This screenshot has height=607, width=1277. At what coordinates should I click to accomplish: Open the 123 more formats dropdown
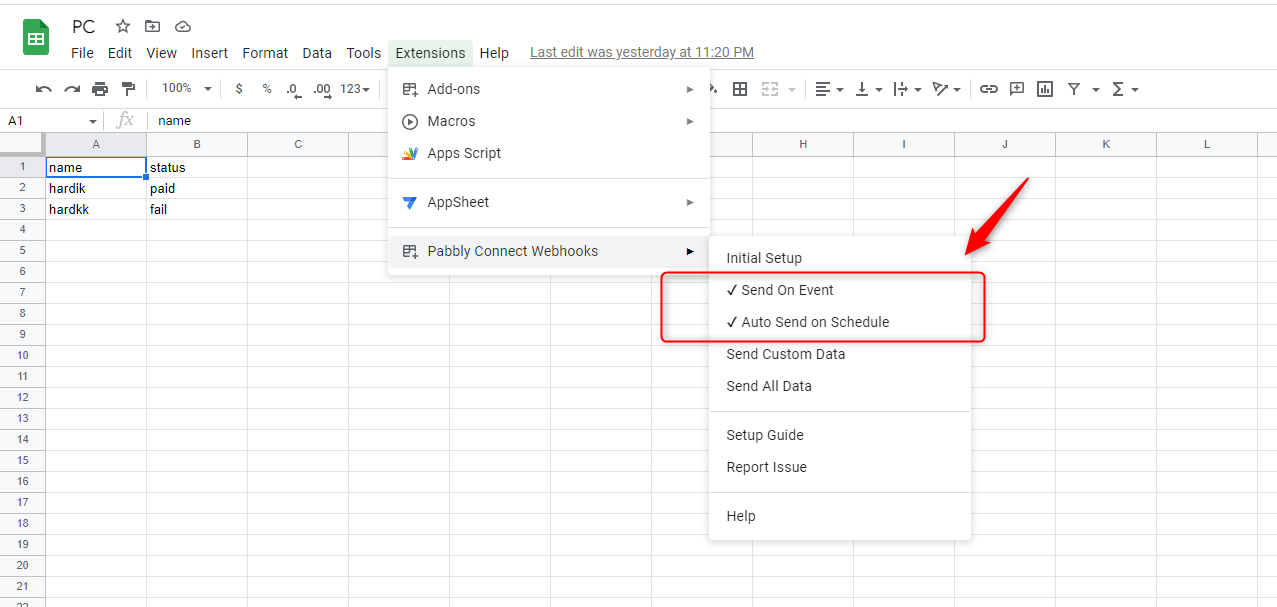click(x=355, y=89)
